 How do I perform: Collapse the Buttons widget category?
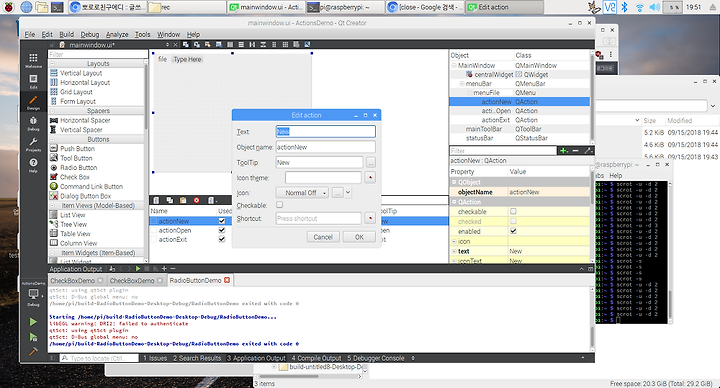pyautogui.click(x=52, y=139)
